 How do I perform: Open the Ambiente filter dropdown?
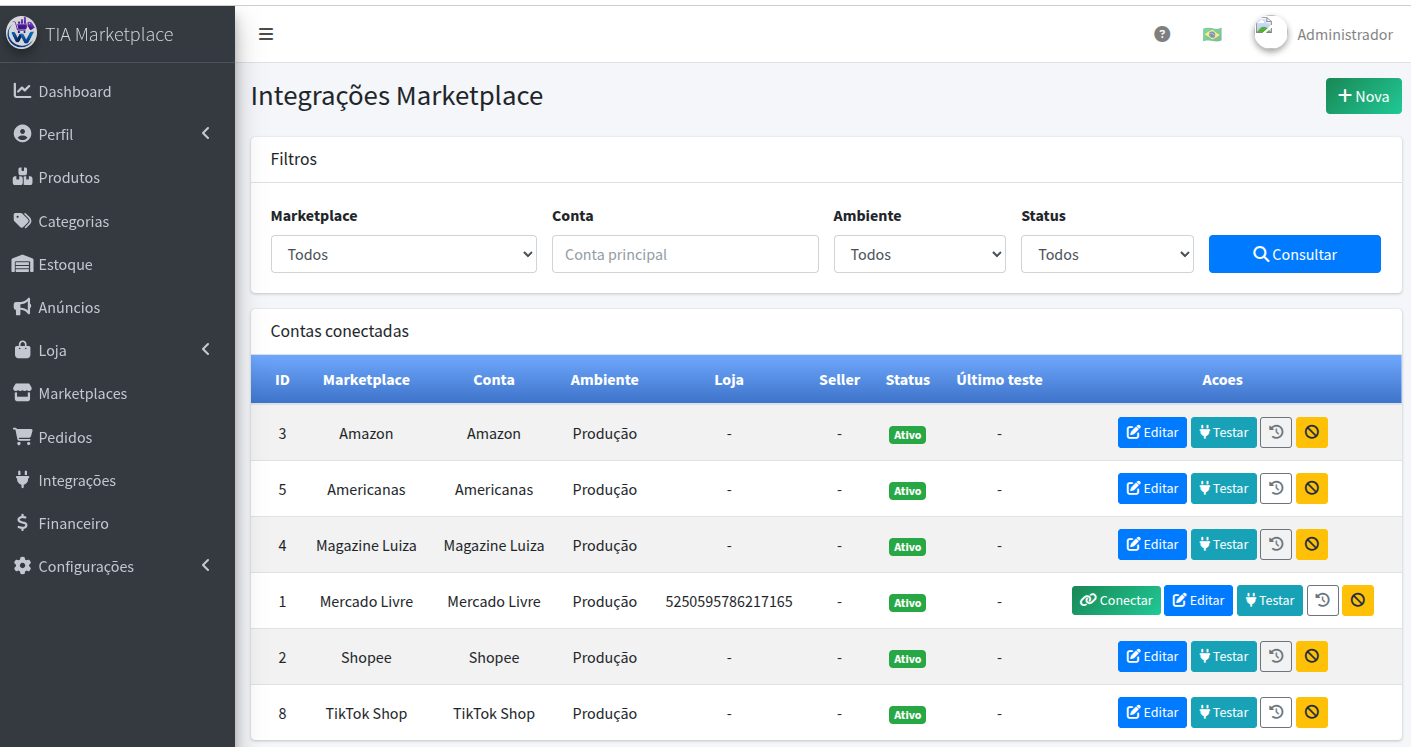[920, 254]
